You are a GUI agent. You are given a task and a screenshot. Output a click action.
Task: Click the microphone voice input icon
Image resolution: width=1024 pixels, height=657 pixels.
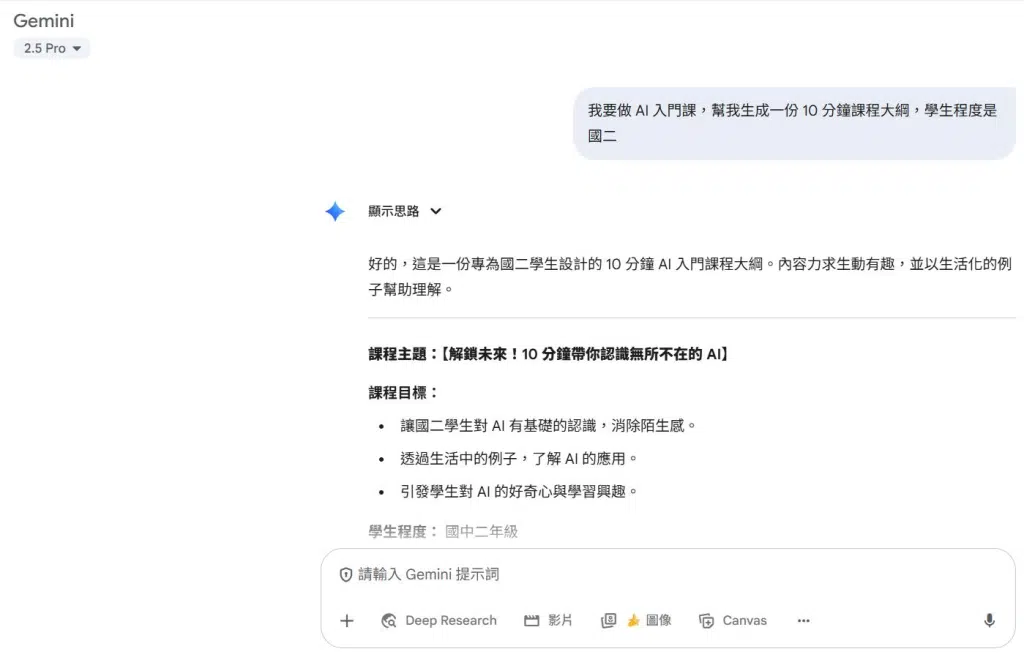coord(989,620)
